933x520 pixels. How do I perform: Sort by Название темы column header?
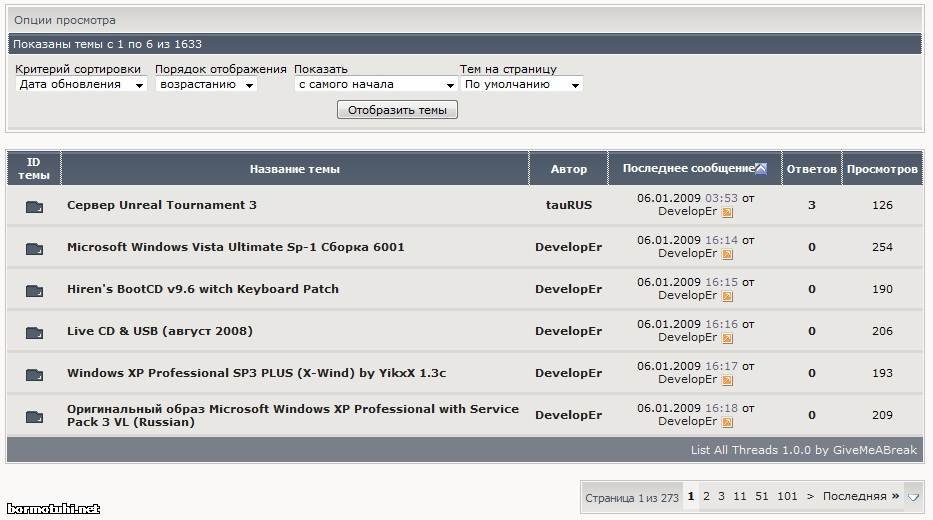pyautogui.click(x=295, y=169)
